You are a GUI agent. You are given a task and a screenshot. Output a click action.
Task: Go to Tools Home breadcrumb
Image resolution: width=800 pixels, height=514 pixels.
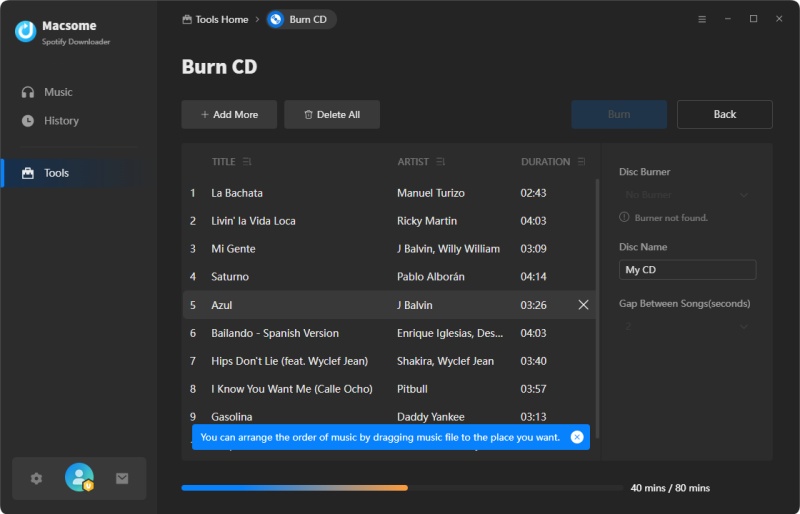(x=215, y=19)
